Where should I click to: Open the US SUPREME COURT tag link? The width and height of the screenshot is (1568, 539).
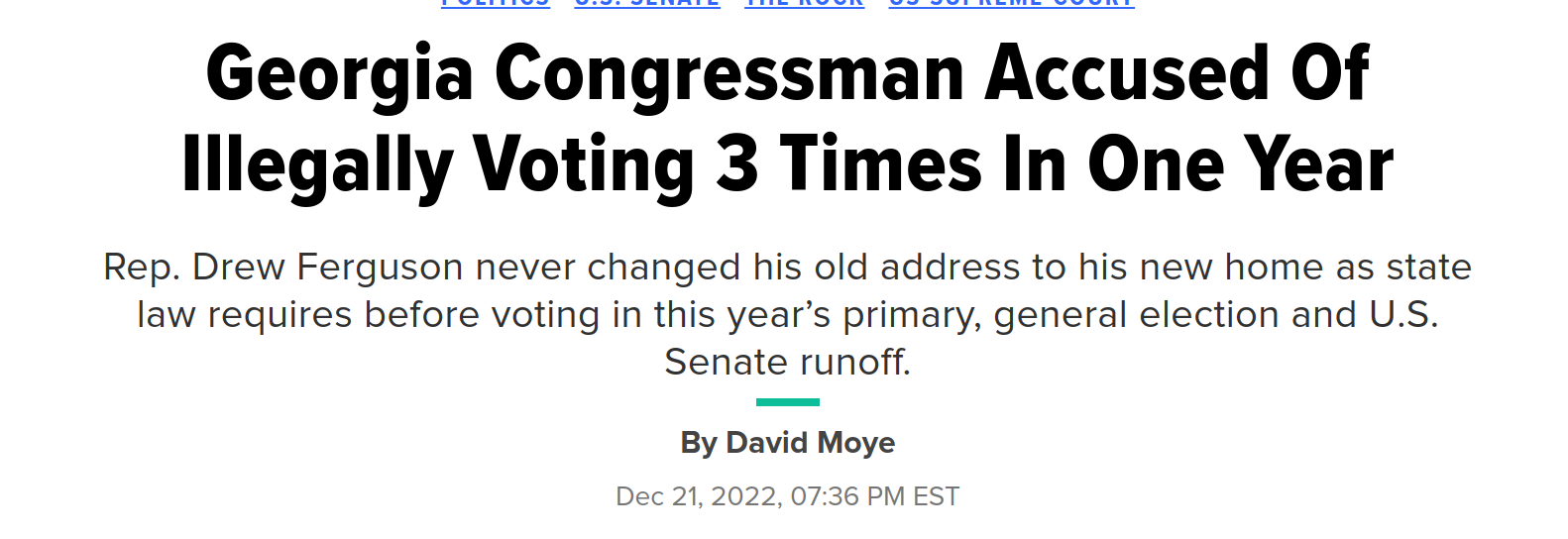pyautogui.click(x=1011, y=3)
